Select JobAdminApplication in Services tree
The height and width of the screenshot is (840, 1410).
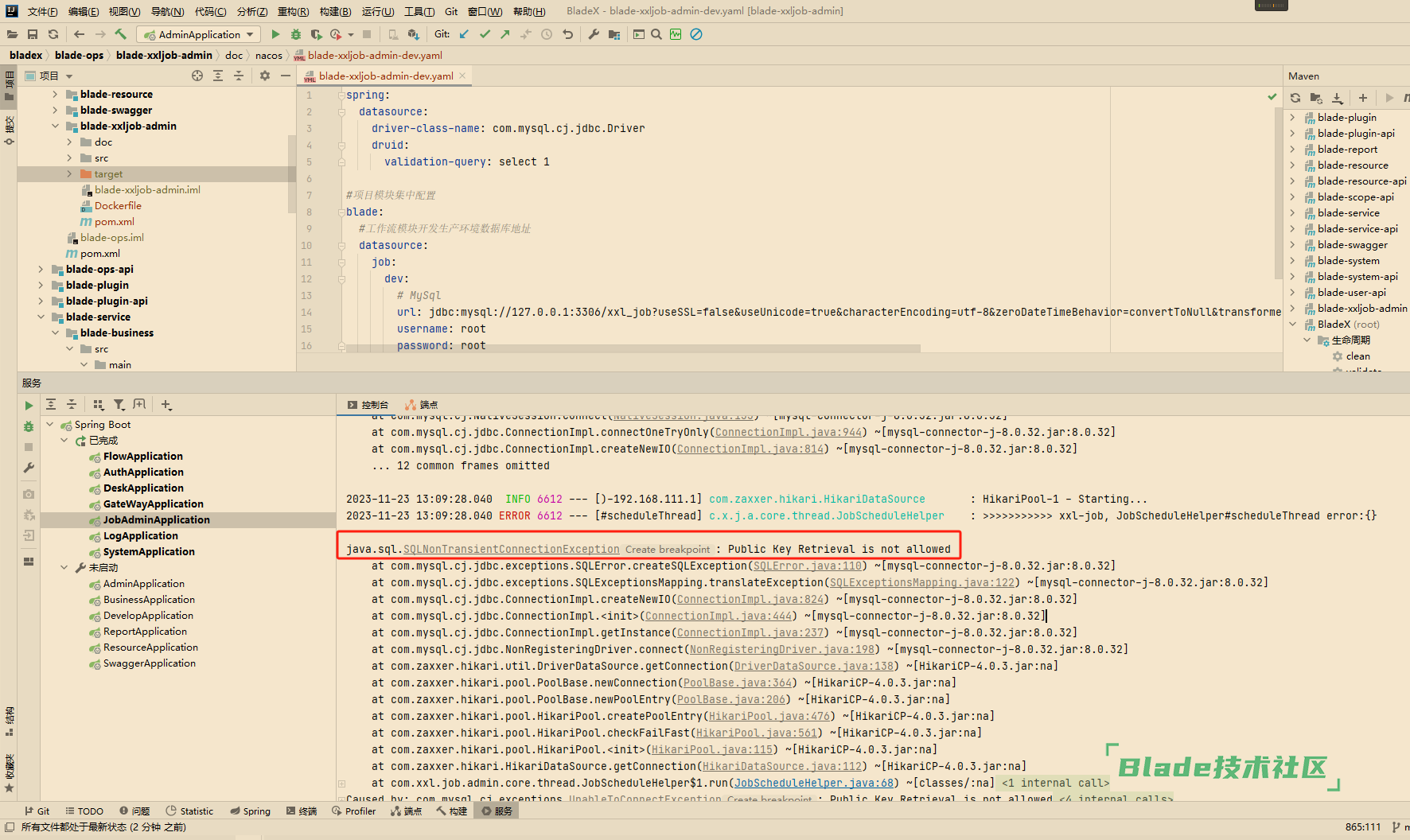[x=156, y=519]
